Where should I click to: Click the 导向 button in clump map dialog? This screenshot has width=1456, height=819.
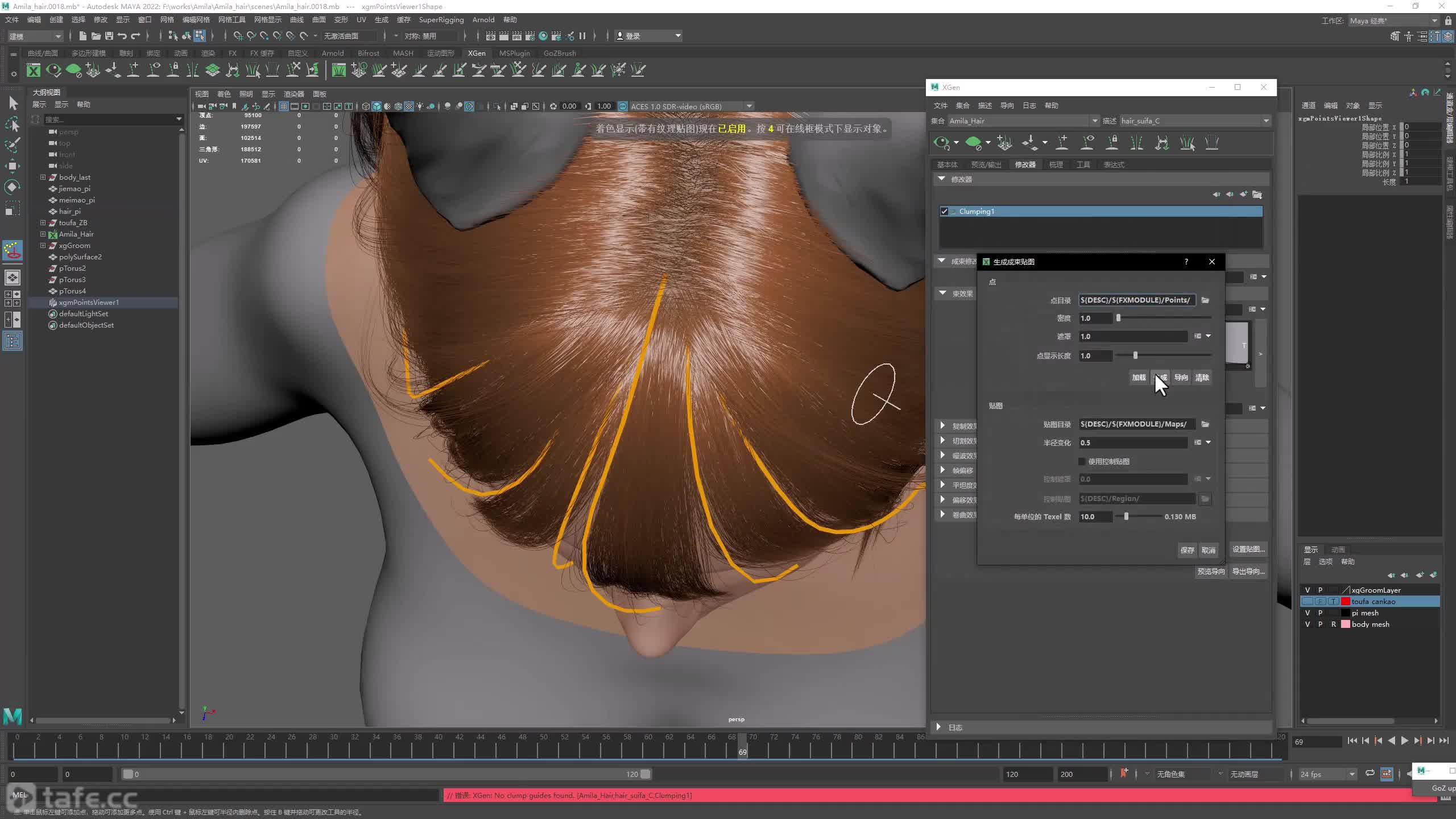coord(1181,378)
